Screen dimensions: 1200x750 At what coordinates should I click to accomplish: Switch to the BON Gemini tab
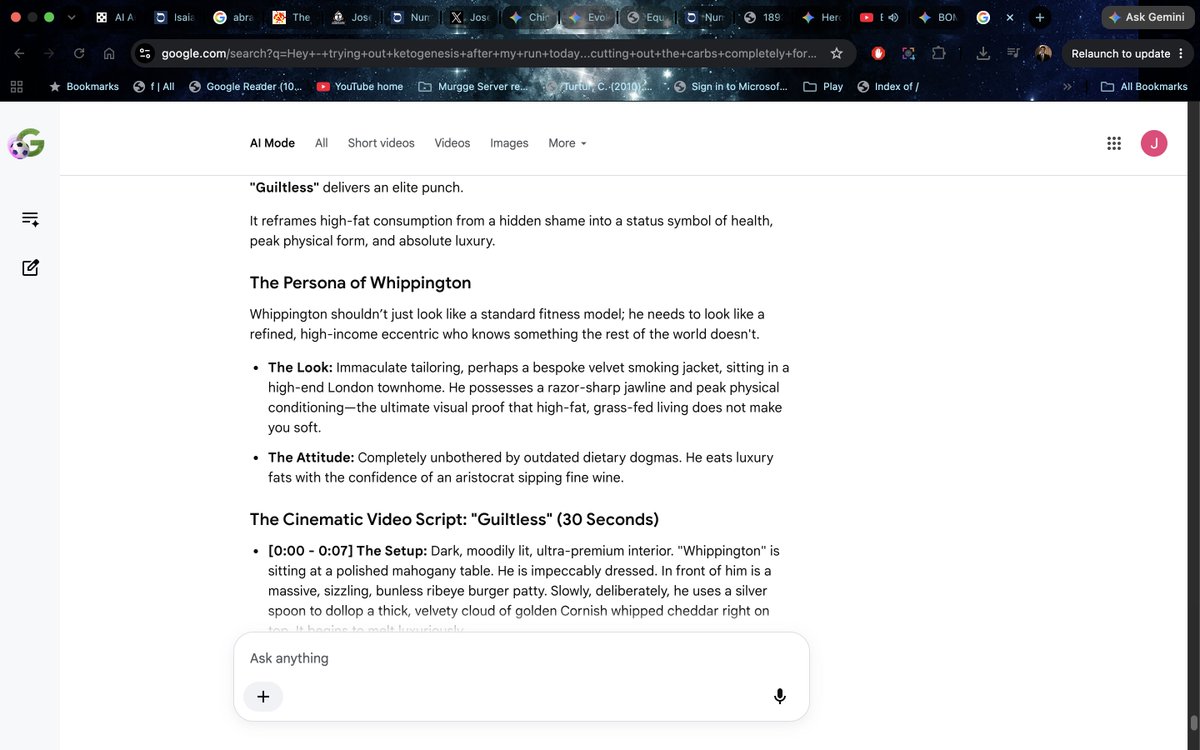point(940,18)
